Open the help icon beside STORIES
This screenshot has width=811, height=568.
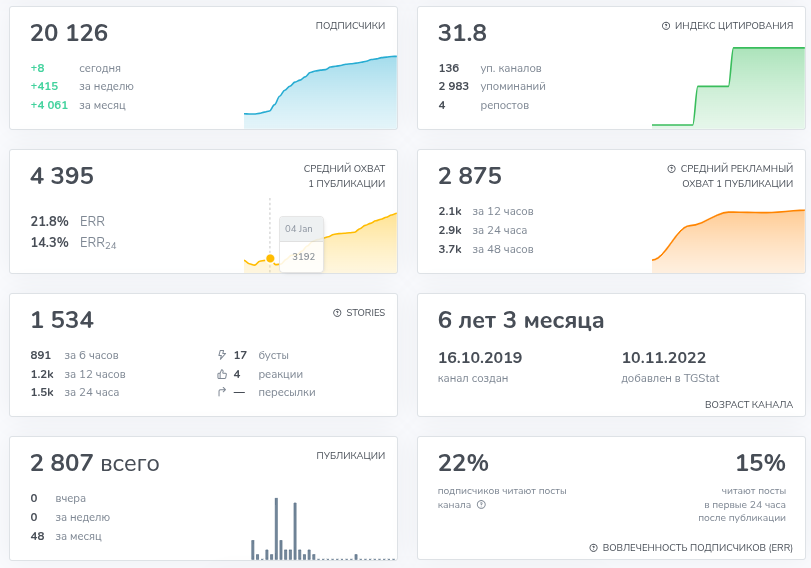click(337, 313)
